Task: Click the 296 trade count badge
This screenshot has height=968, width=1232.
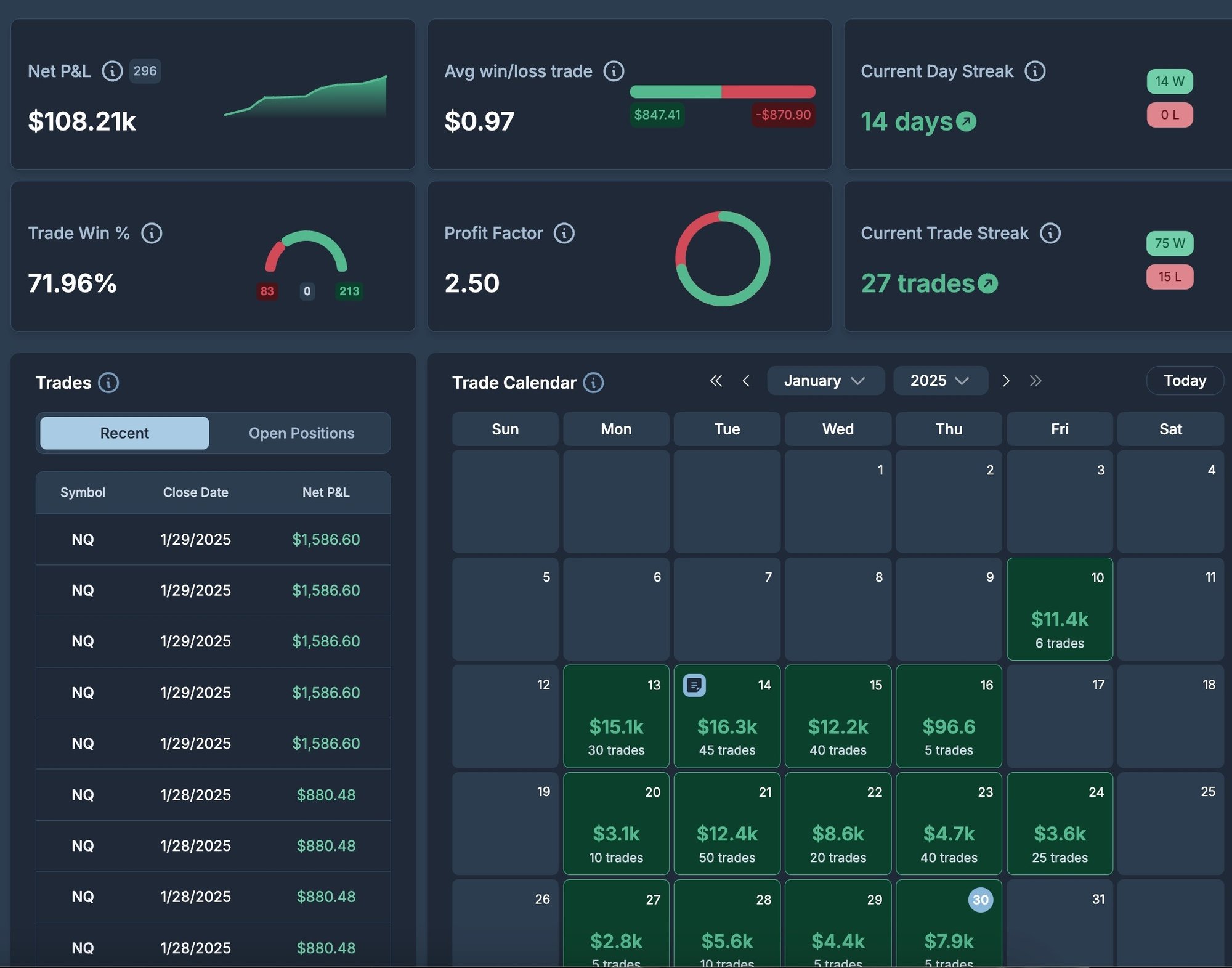Action: [145, 71]
